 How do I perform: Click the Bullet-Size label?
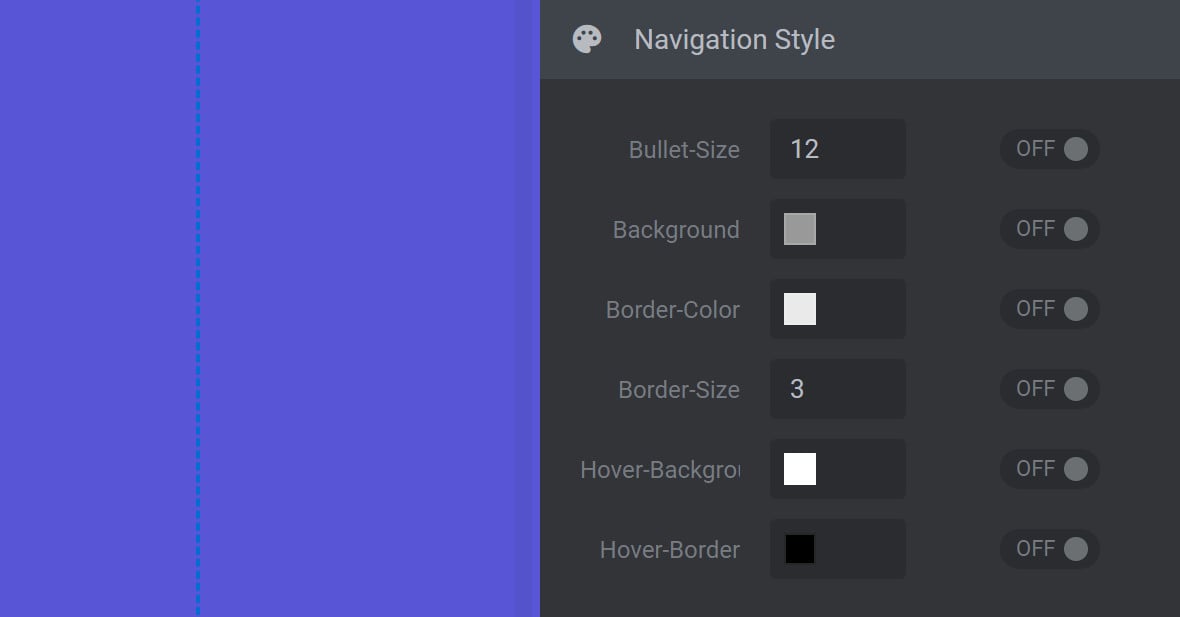point(684,150)
